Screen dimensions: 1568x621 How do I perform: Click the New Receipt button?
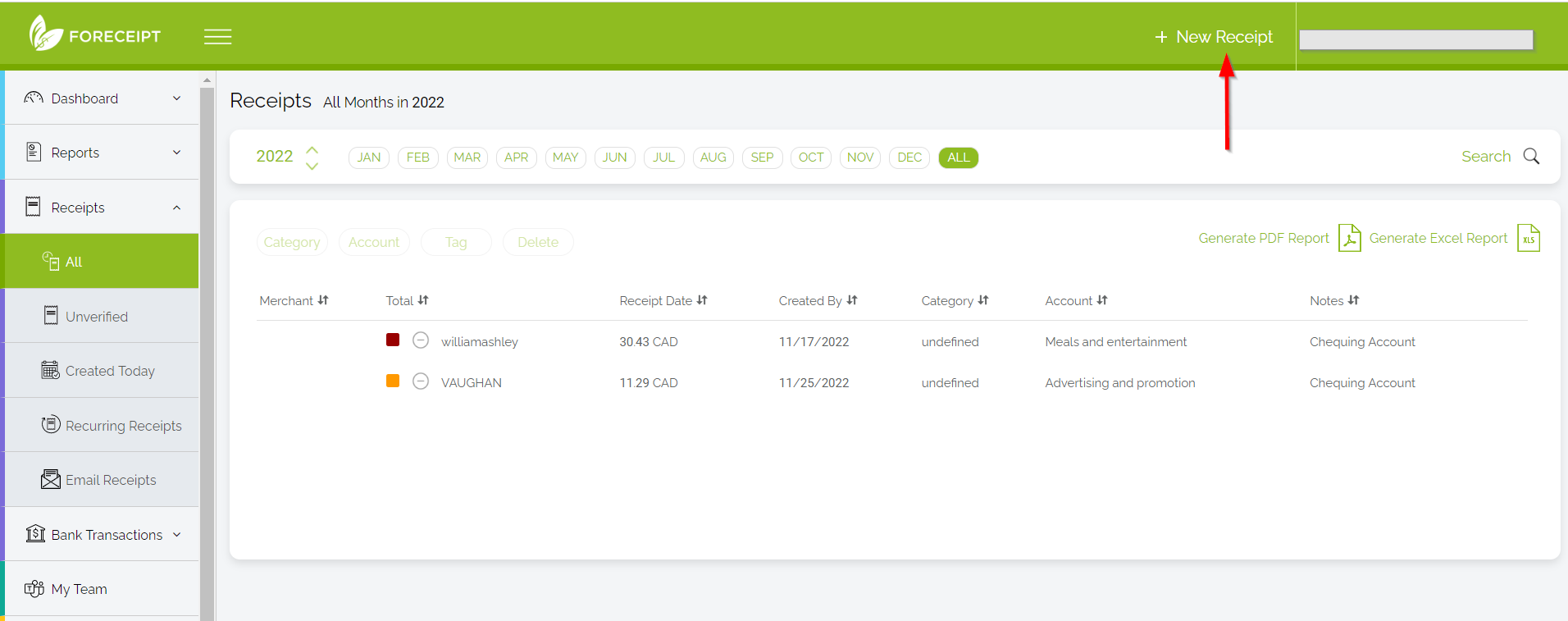click(1214, 37)
